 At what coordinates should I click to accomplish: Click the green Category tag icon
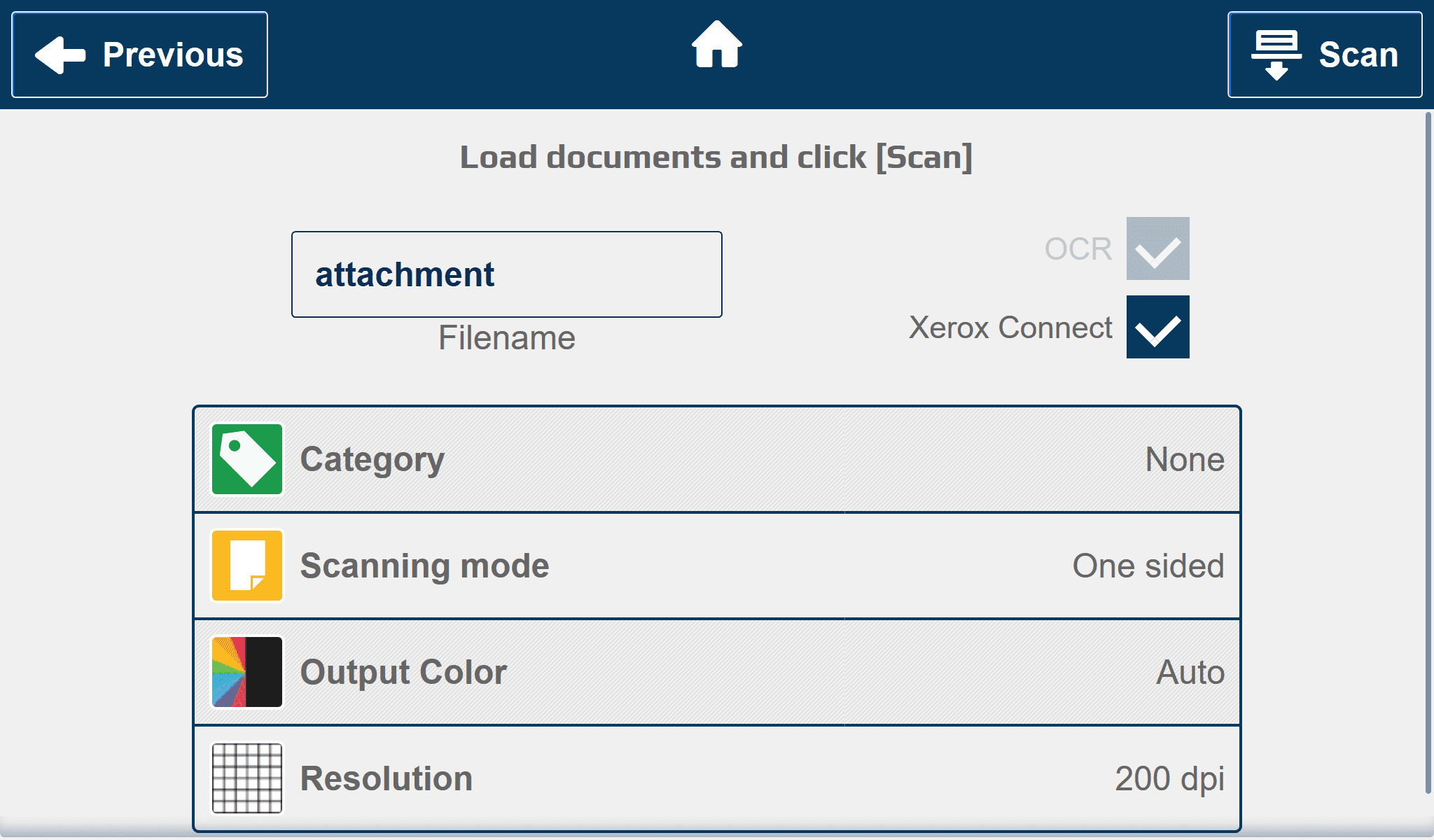click(247, 459)
